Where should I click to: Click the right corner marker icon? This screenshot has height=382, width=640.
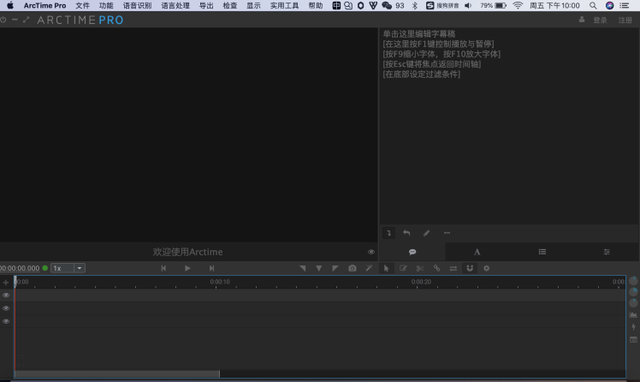coord(335,268)
